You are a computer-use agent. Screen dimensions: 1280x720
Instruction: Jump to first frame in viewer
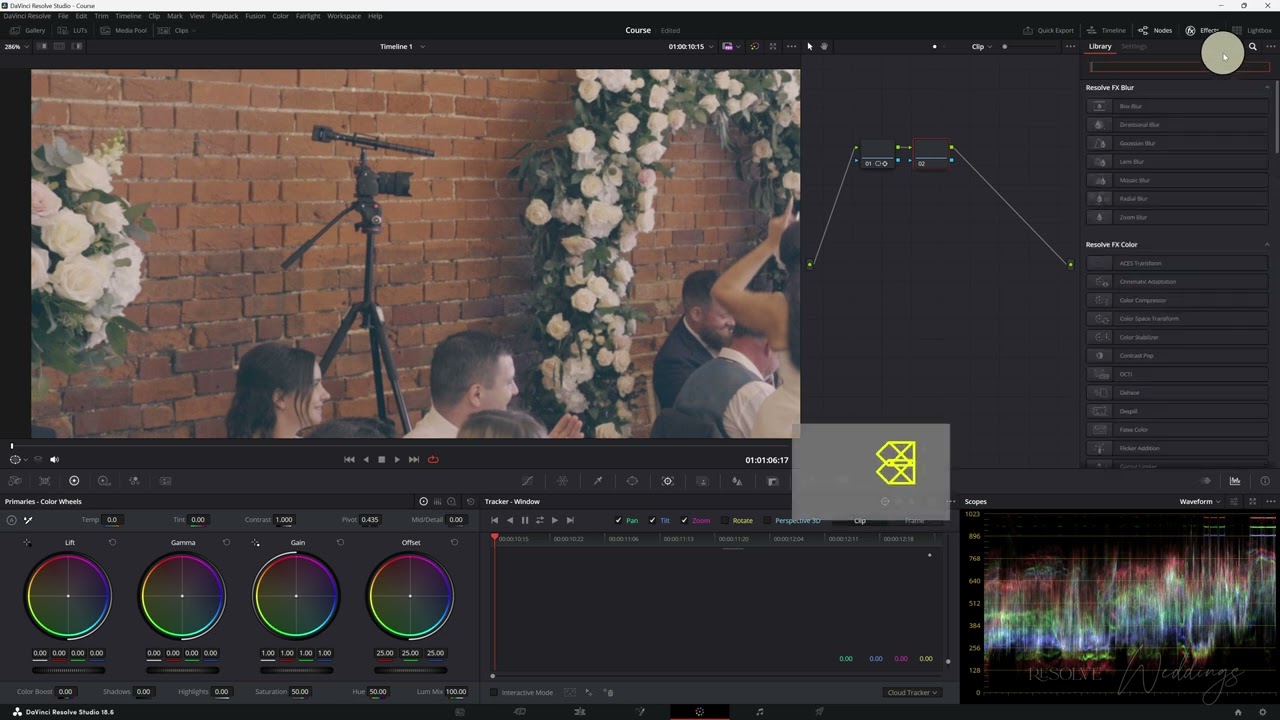click(349, 460)
